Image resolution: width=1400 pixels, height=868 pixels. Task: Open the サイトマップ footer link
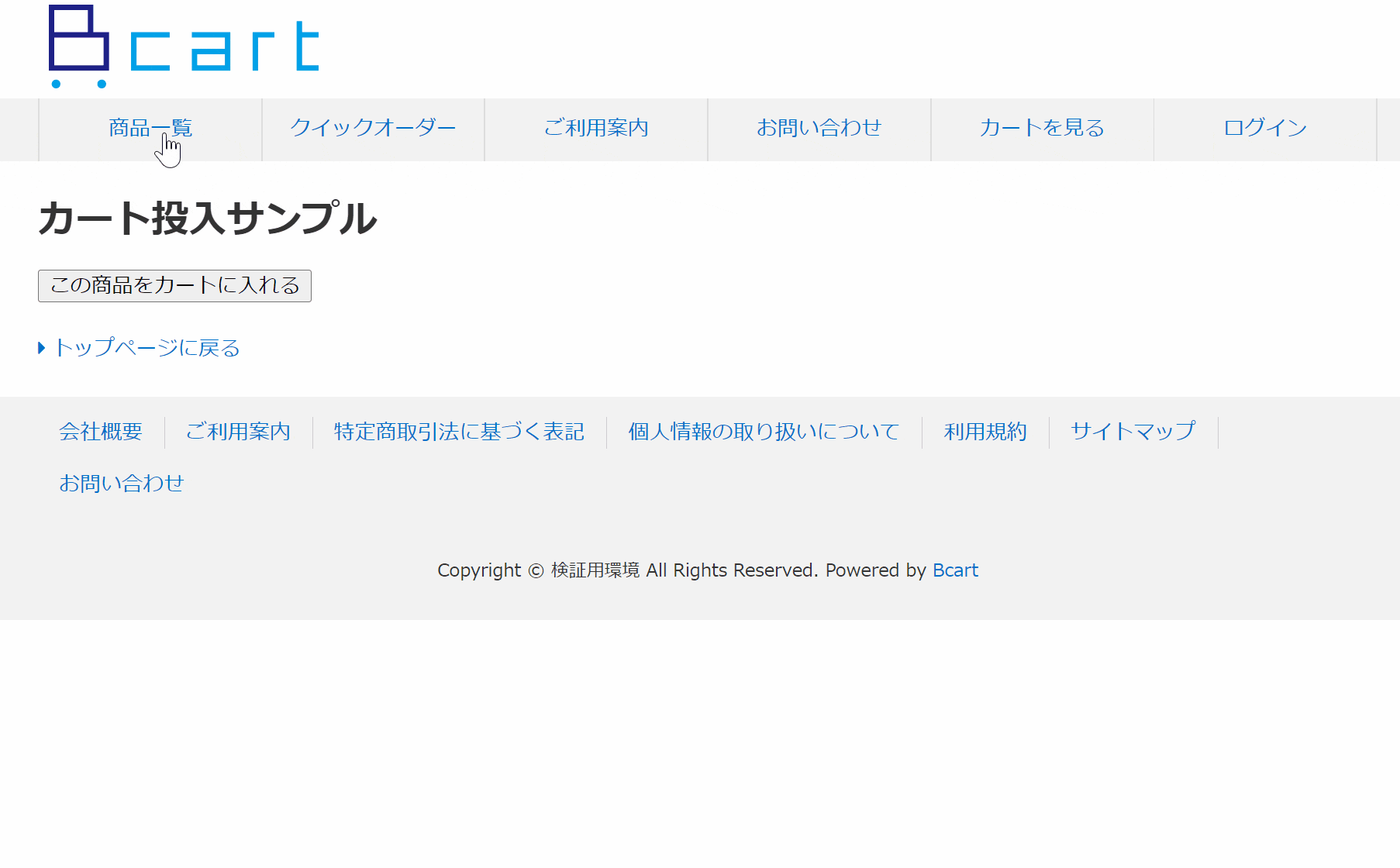[x=1133, y=432]
